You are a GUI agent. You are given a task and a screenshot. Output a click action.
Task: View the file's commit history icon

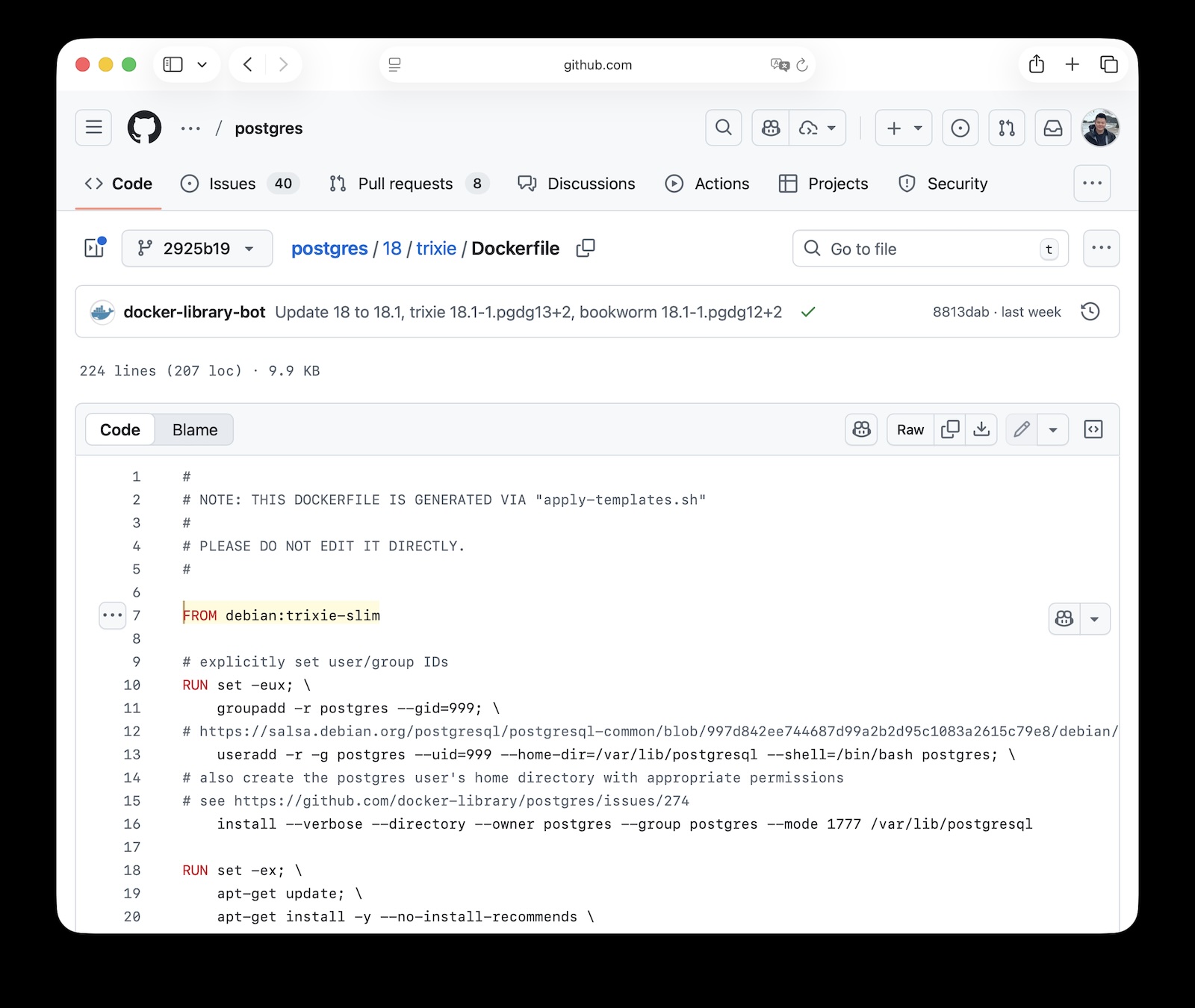pos(1090,311)
